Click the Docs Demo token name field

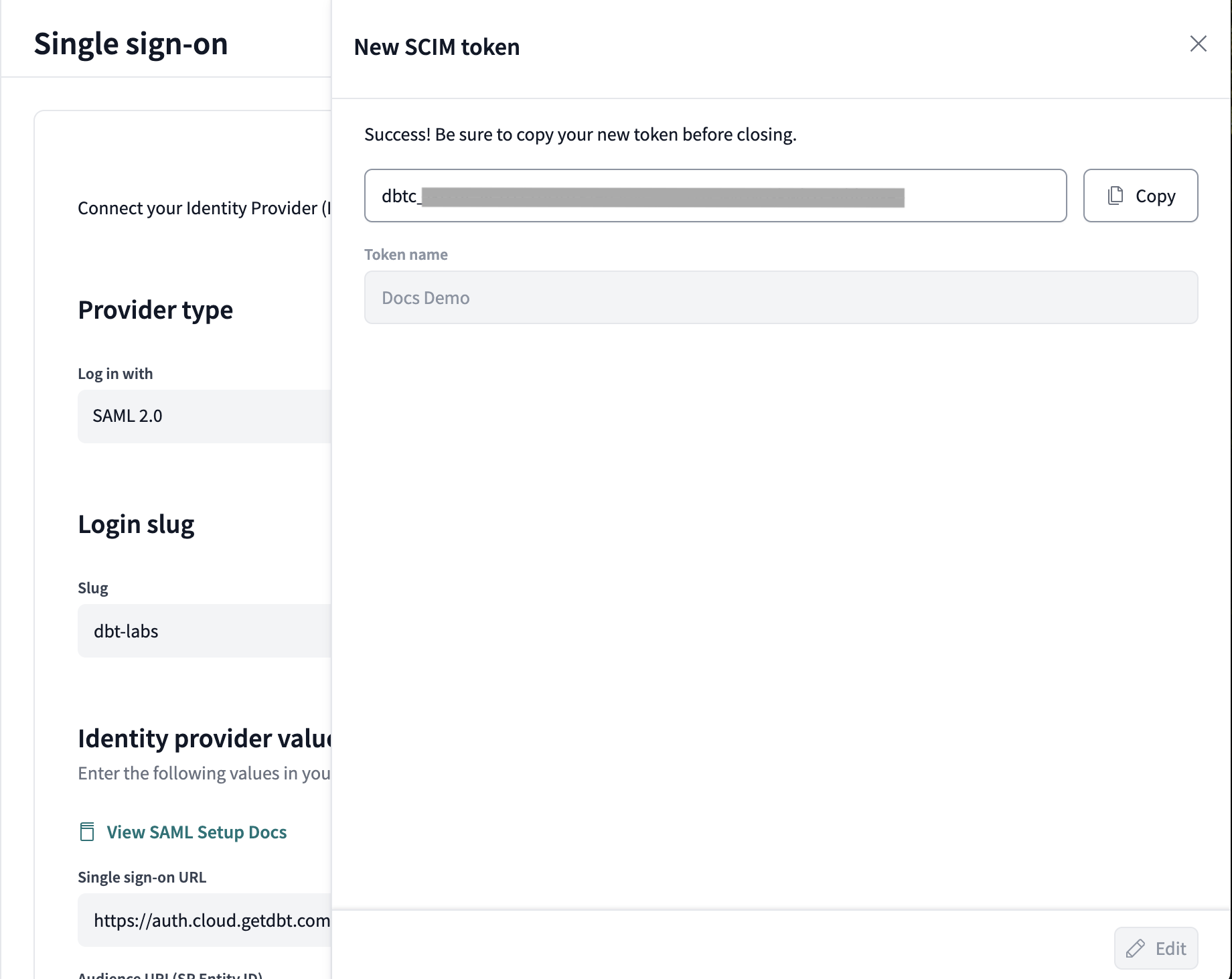pos(780,297)
